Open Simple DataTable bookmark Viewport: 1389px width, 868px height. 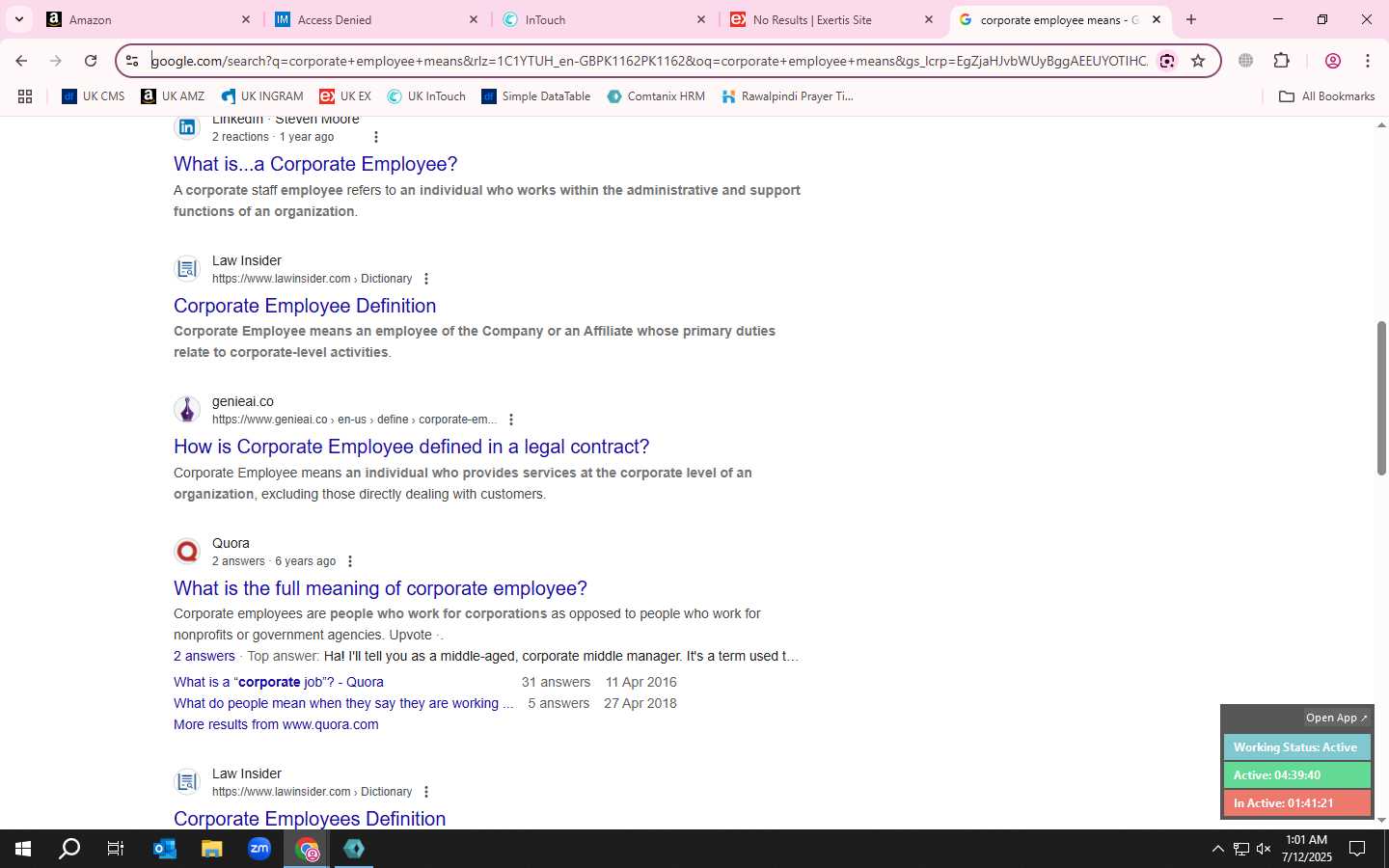pyautogui.click(x=536, y=96)
